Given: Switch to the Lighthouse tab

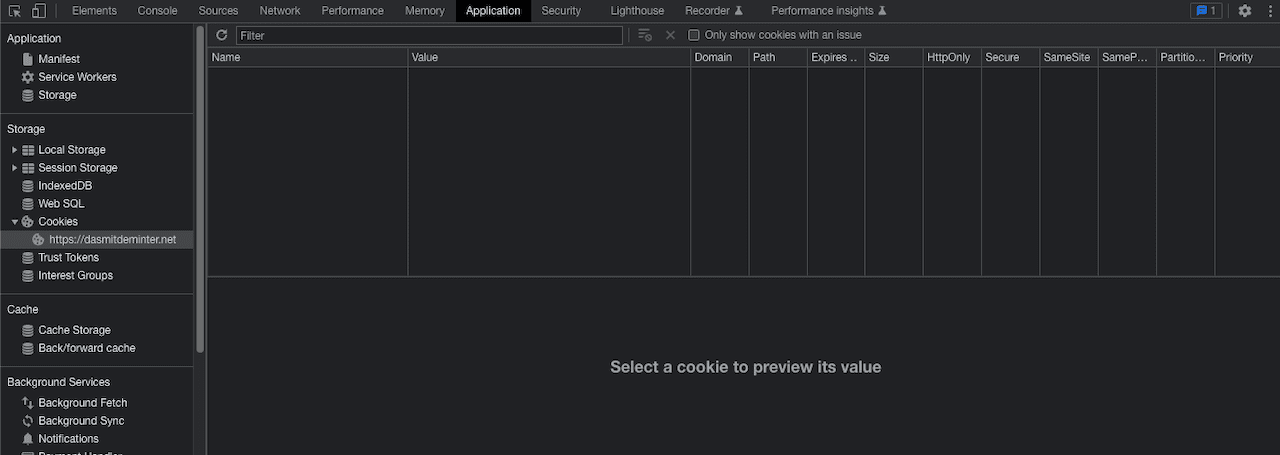Looking at the screenshot, I should tap(637, 11).
